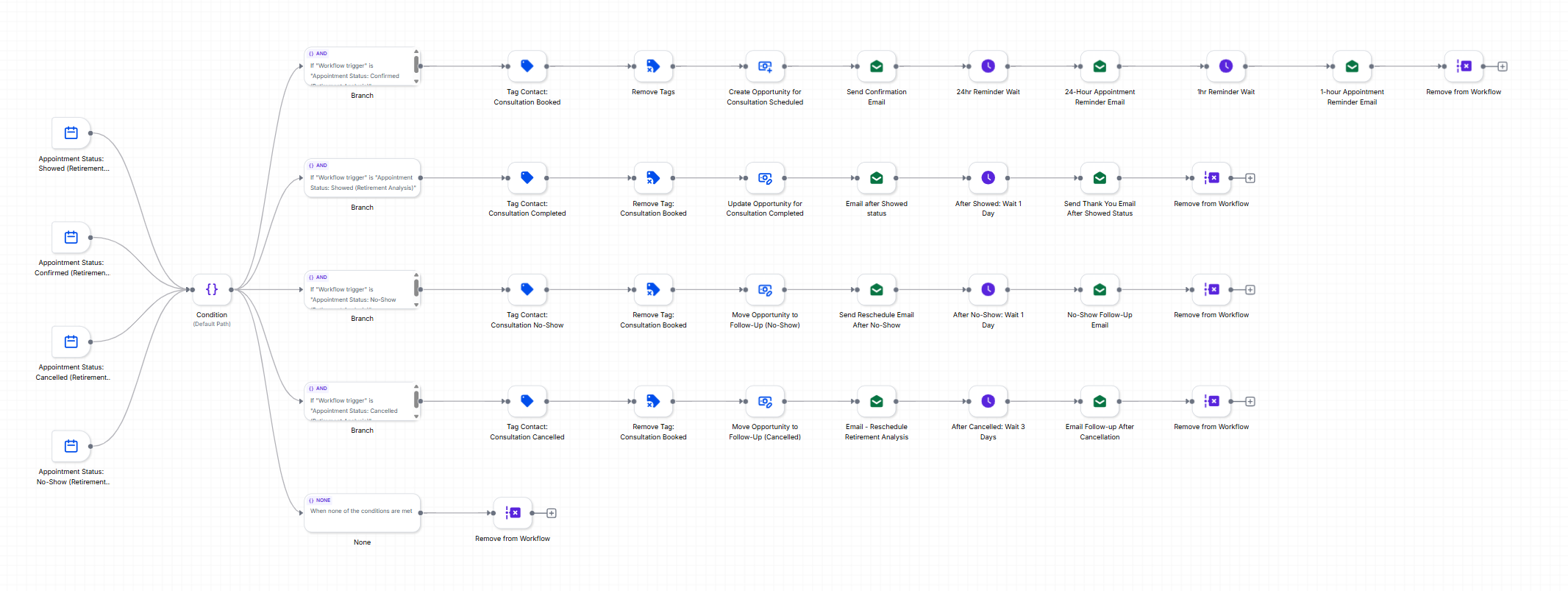The height and width of the screenshot is (591, 1568).
Task: Select the Appointment Status: Cancelled trigger icon
Action: (x=71, y=341)
